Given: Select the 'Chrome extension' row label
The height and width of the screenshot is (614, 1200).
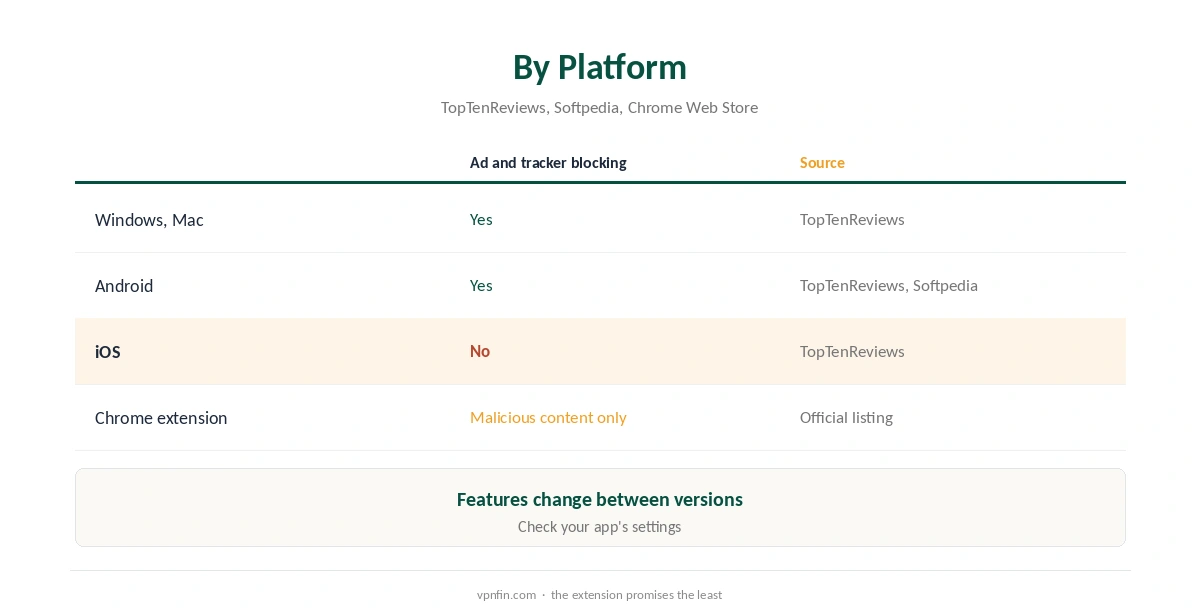Looking at the screenshot, I should 161,418.
